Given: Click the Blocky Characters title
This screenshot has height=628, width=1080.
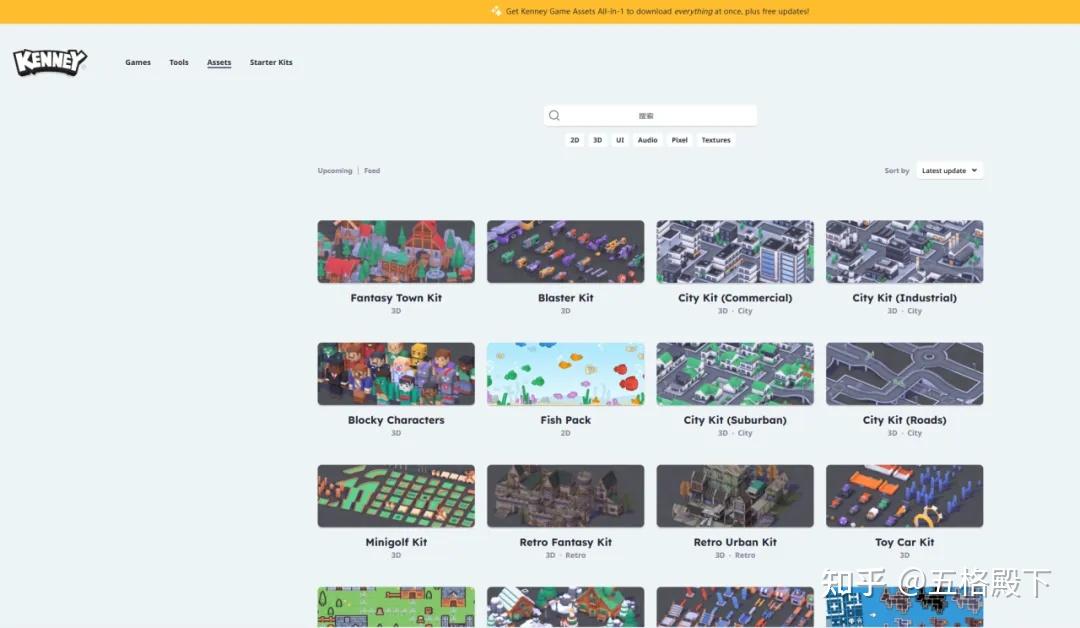Looking at the screenshot, I should (396, 420).
